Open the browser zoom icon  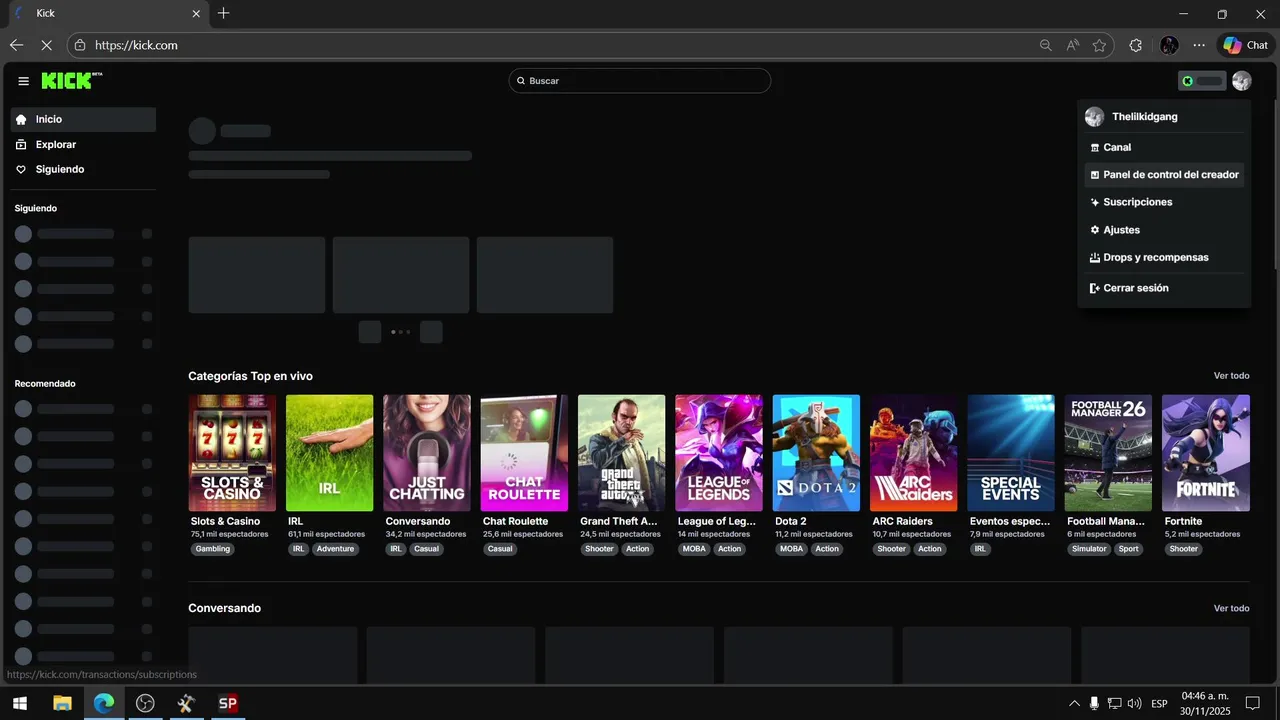tap(1045, 45)
